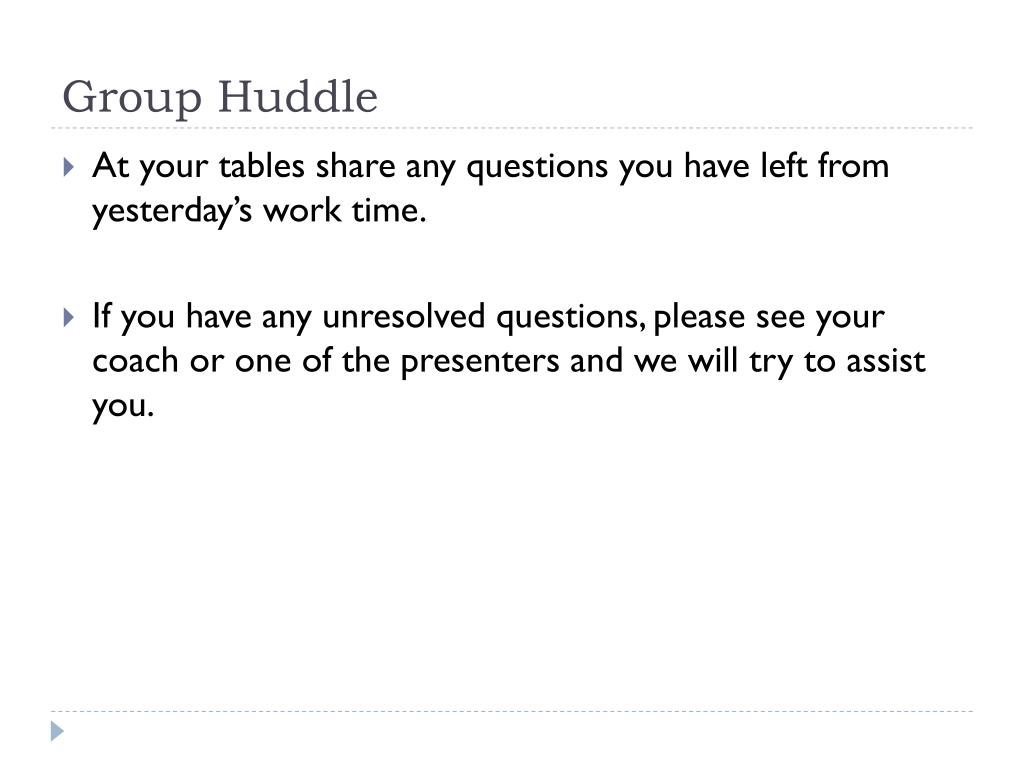Screen dimensions: 1024x768
Task: Select the 'Group Huddle' slide title
Action: tap(220, 97)
